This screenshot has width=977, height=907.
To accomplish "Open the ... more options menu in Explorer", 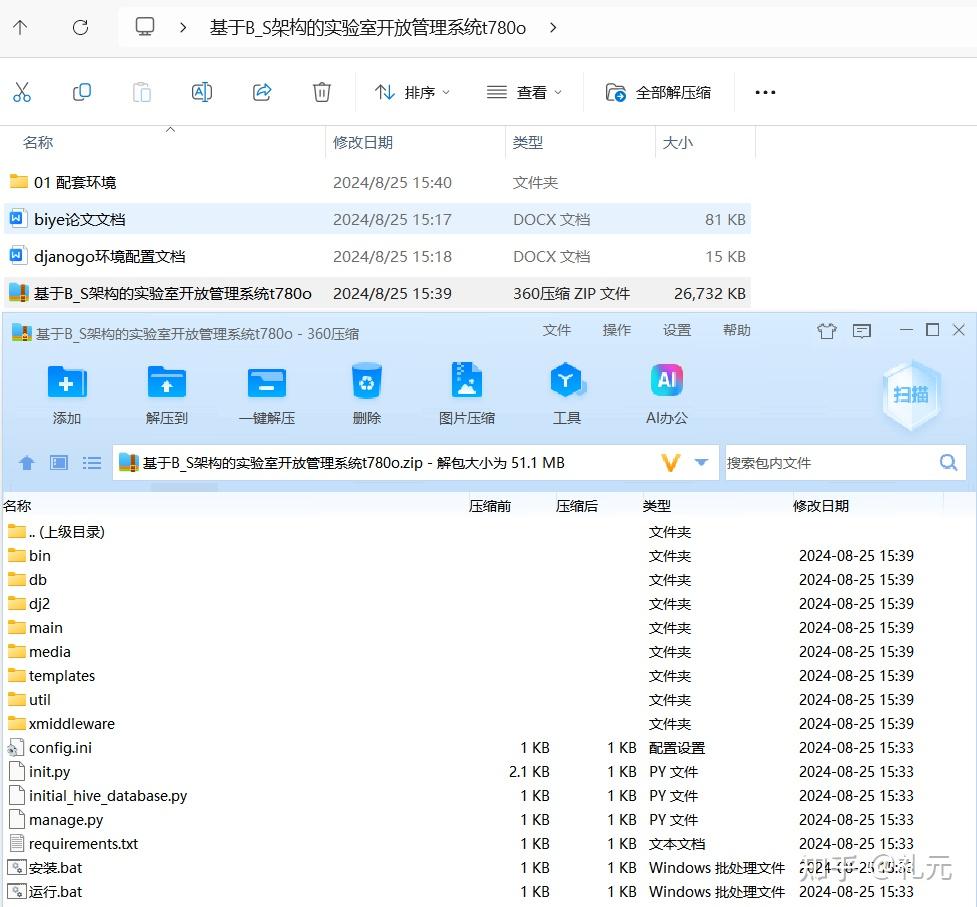I will pyautogui.click(x=765, y=92).
